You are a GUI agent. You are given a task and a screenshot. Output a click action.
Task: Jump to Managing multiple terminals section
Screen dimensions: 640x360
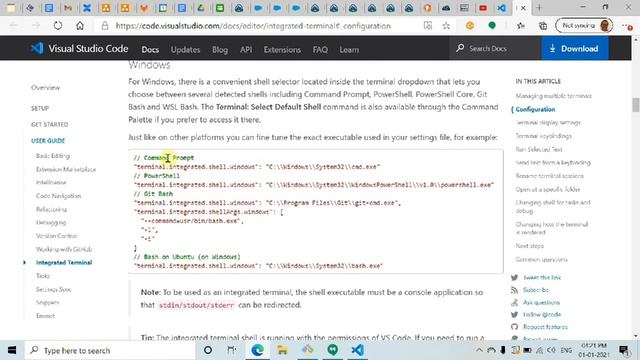click(553, 96)
